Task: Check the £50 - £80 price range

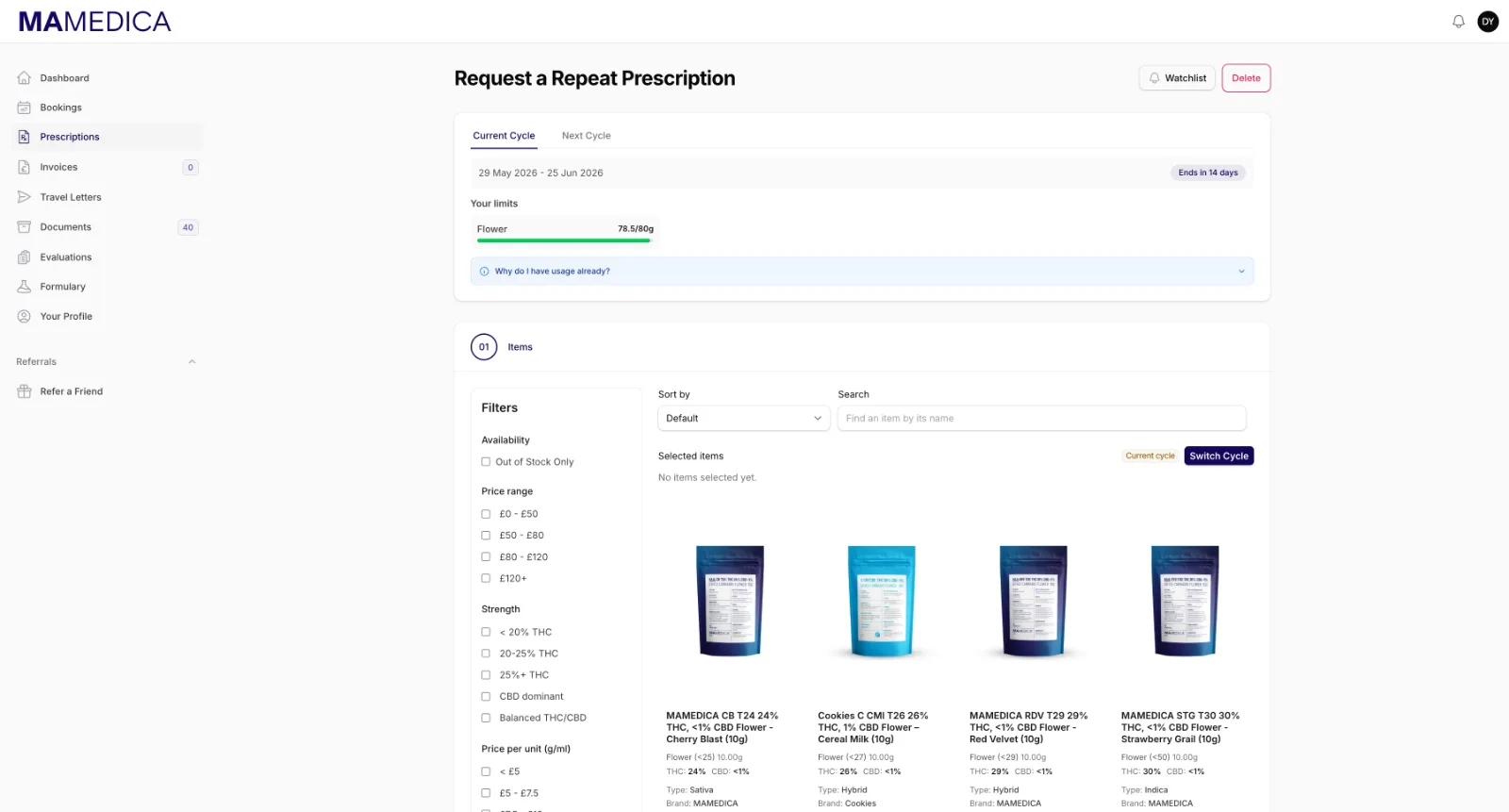Action: pos(486,536)
